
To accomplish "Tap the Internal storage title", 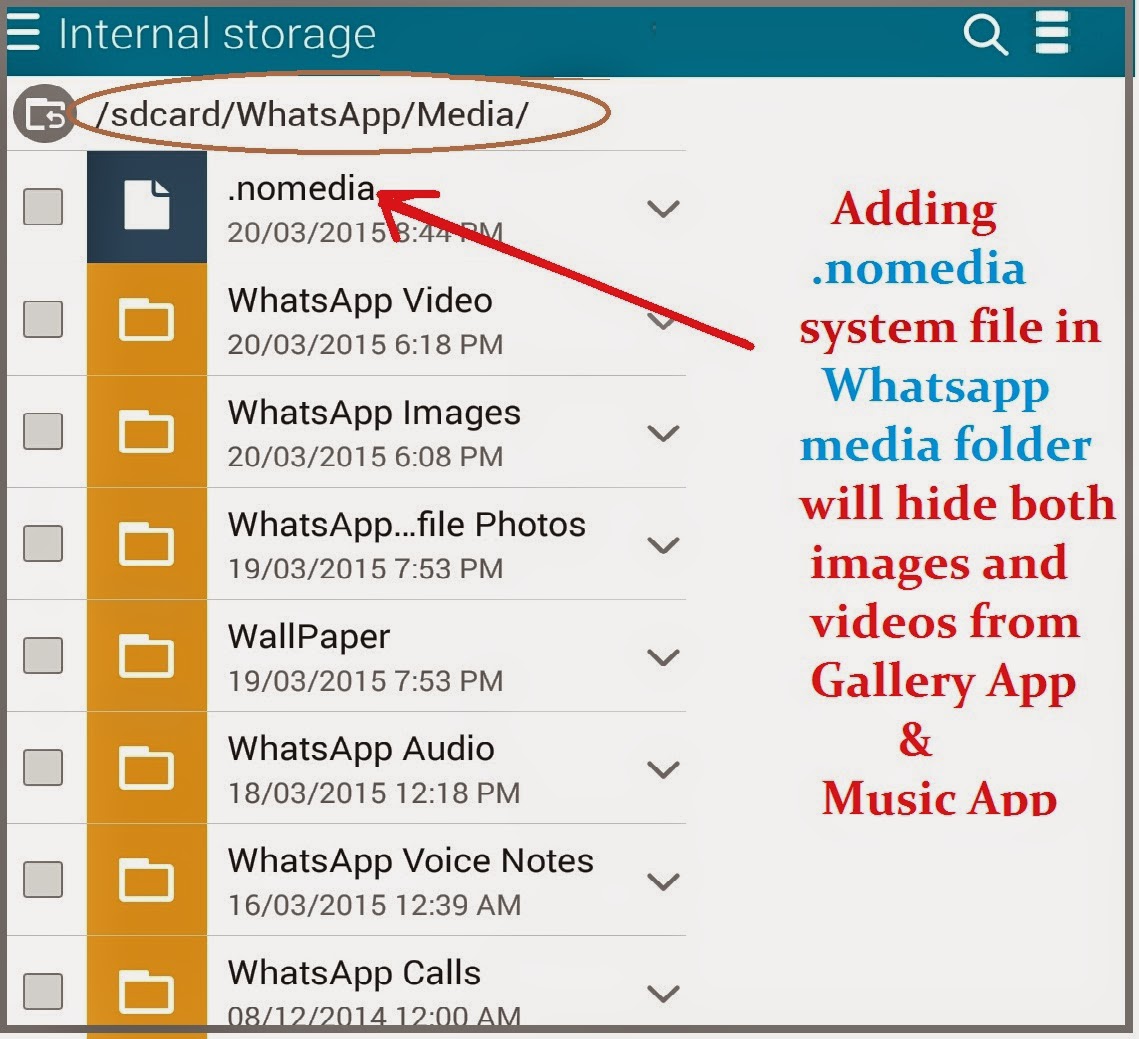I will pos(217,35).
